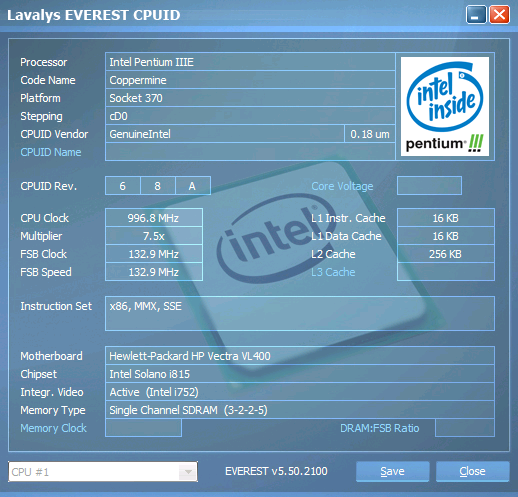This screenshot has height=497, width=518.
Task: Click the Save button
Action: (x=392, y=471)
